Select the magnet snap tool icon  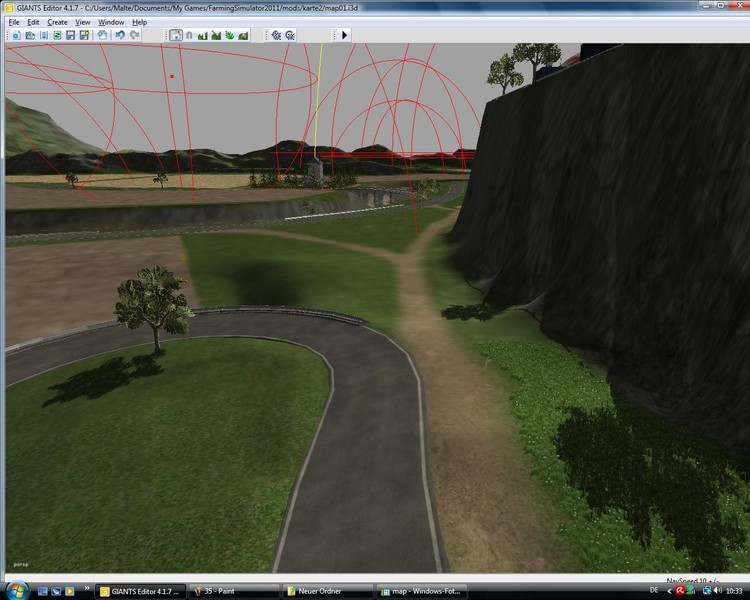coord(189,35)
